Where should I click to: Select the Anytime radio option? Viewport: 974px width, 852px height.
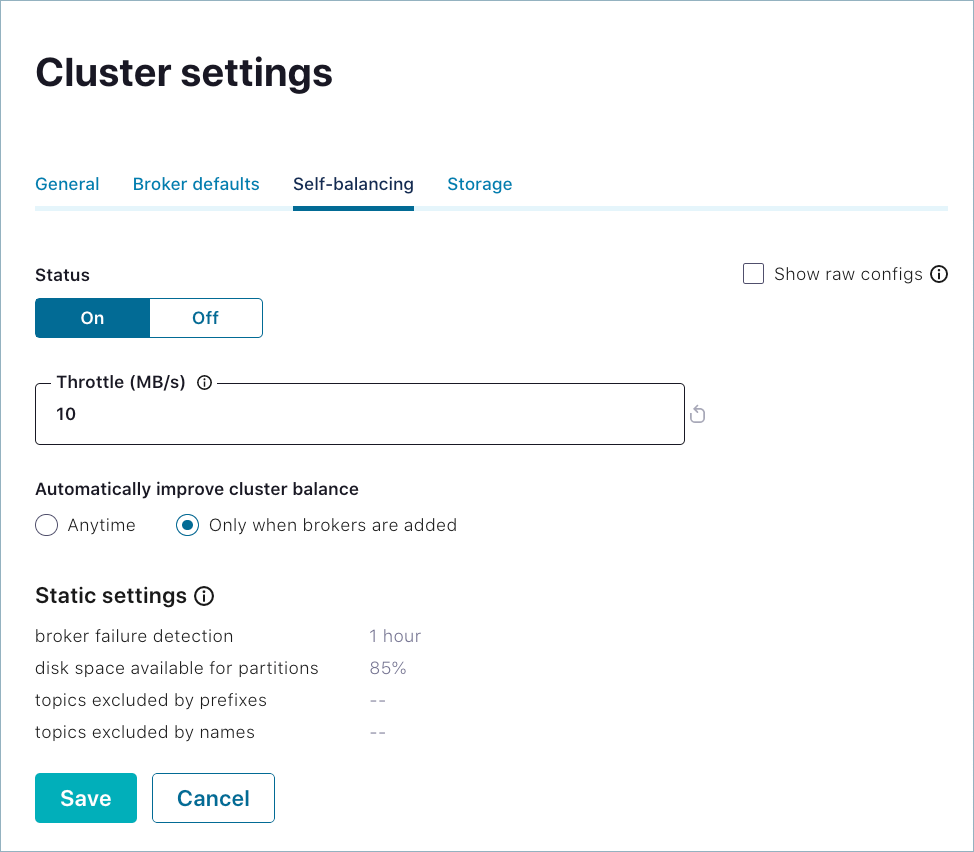tap(47, 525)
